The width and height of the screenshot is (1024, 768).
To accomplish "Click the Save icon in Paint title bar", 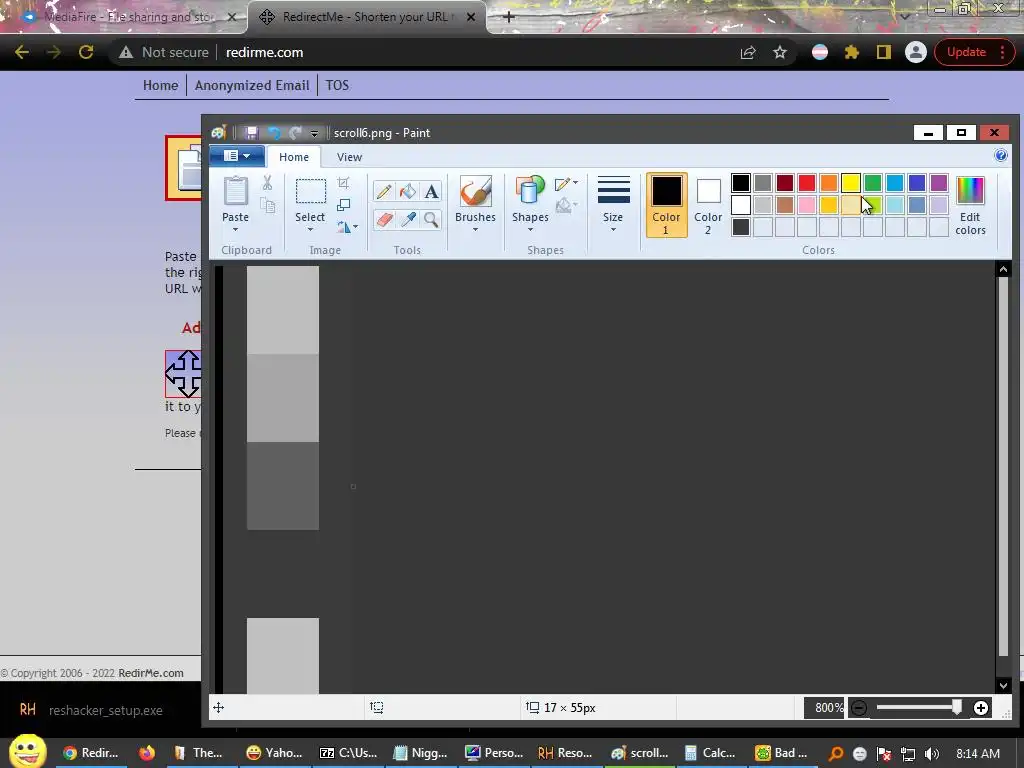I will click(x=251, y=133).
